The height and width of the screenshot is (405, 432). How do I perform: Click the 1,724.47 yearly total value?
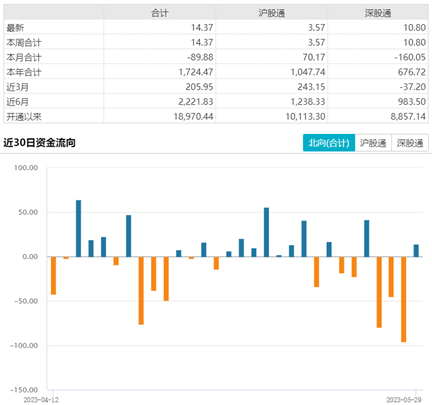pyautogui.click(x=196, y=72)
